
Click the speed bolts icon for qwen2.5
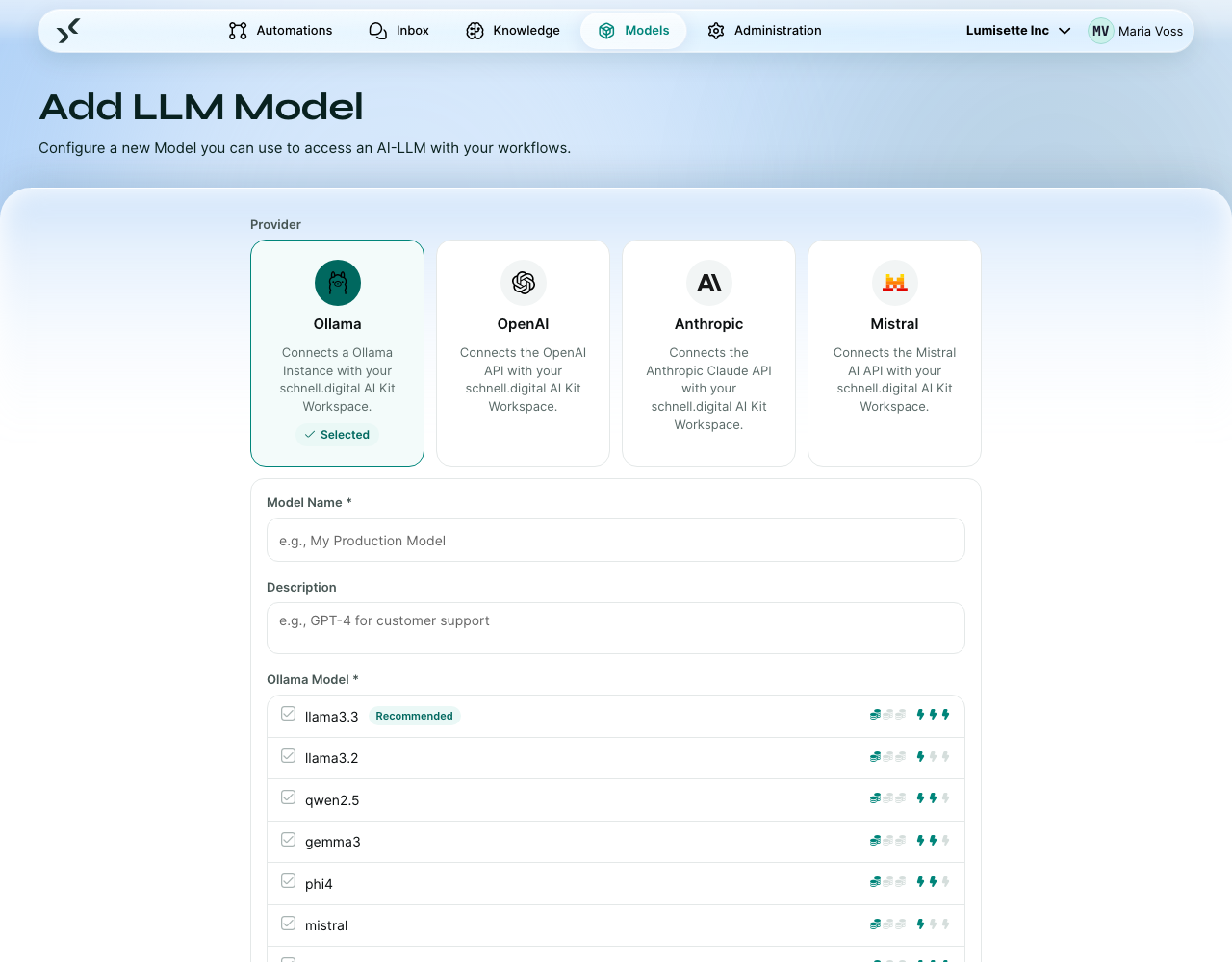pyautogui.click(x=934, y=798)
